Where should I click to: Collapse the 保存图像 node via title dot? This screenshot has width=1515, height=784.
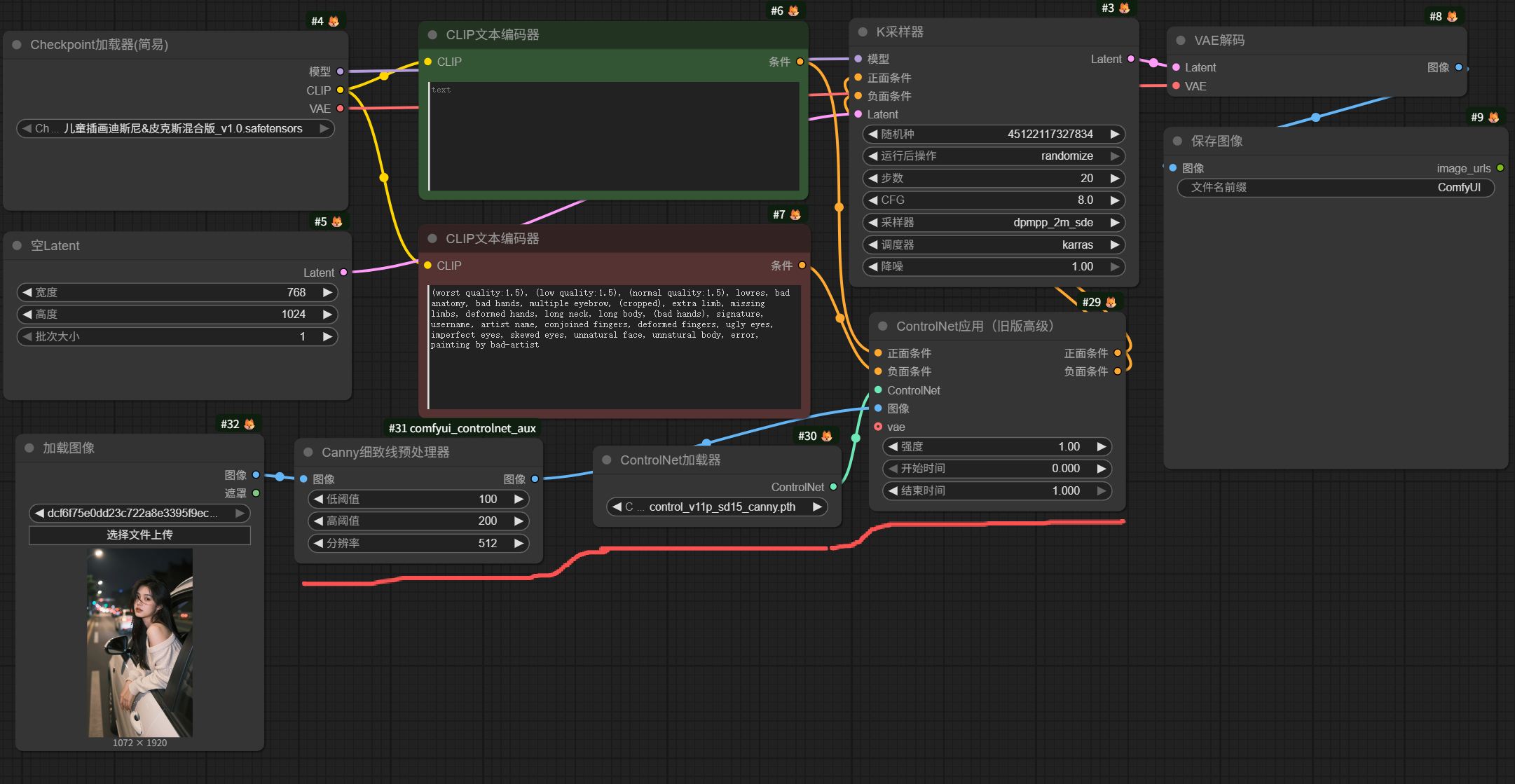(x=1177, y=141)
